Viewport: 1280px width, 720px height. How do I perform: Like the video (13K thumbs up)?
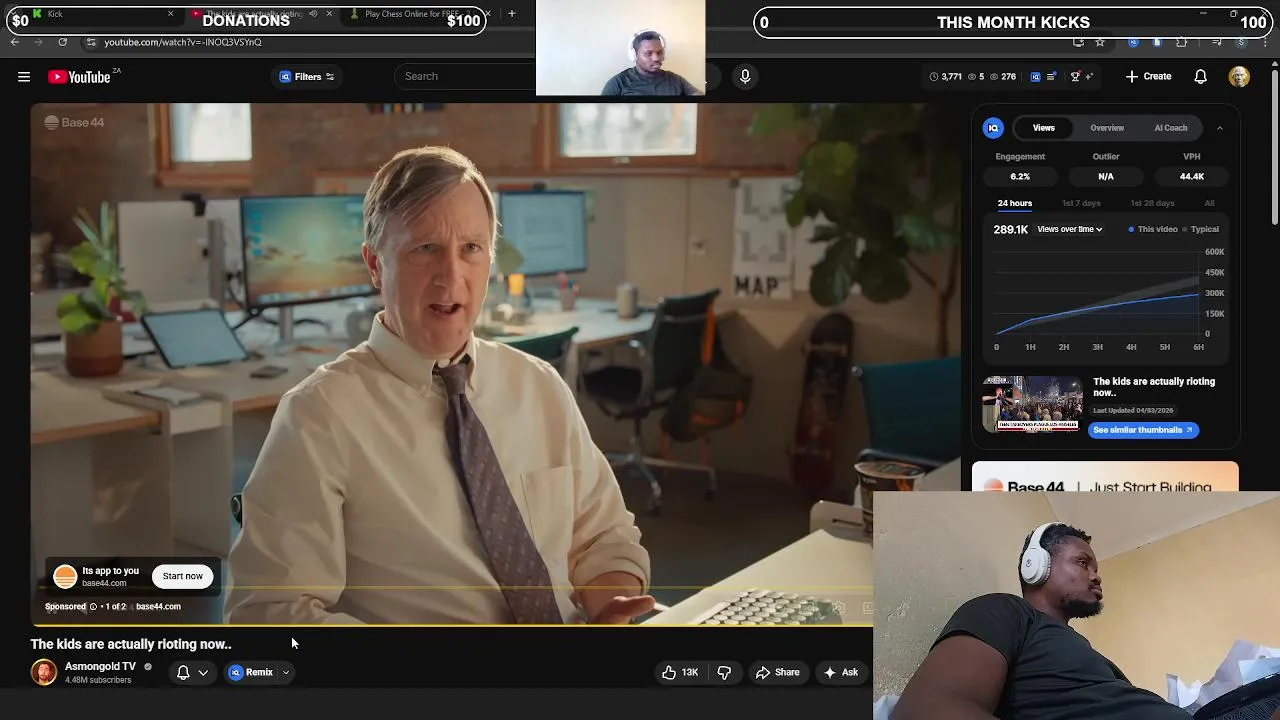680,673
